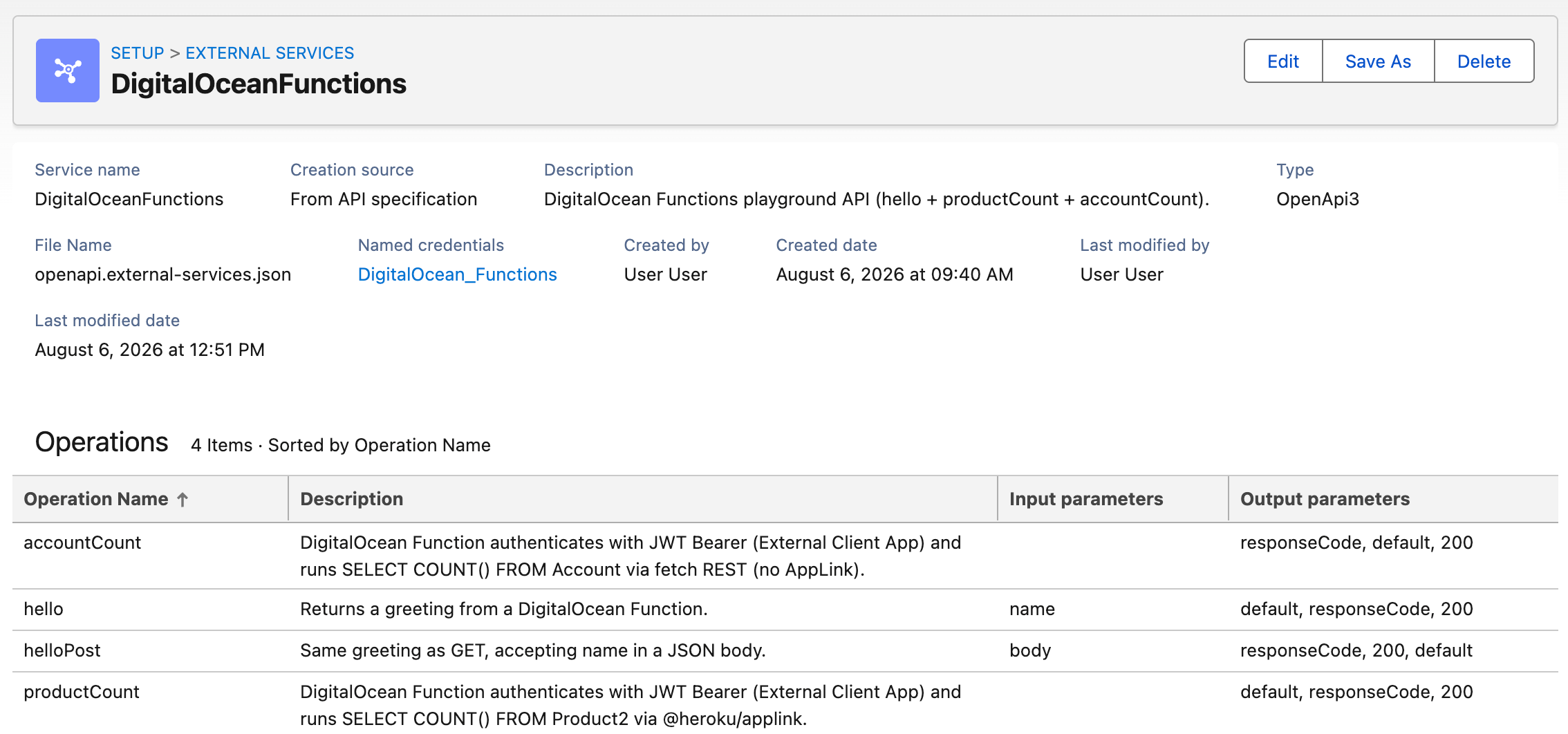Click 'Returns a greeting from a DigitalOcean Function.'

click(504, 609)
